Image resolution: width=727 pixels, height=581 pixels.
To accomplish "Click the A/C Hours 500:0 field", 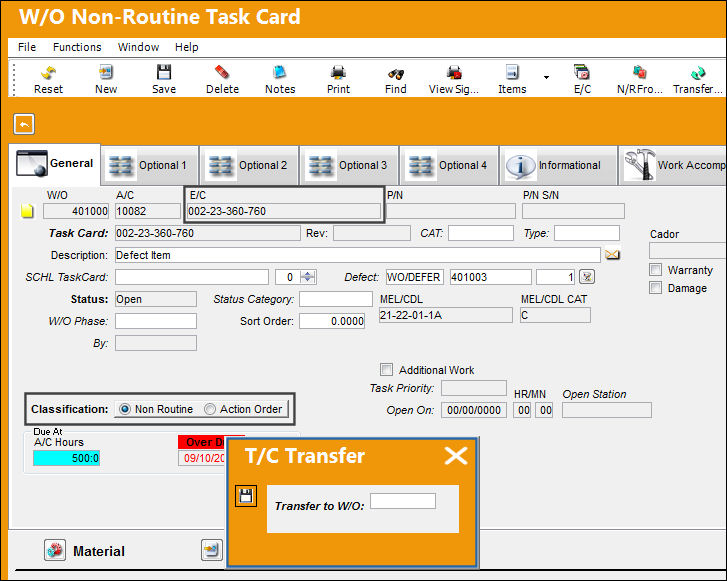I will (66, 458).
